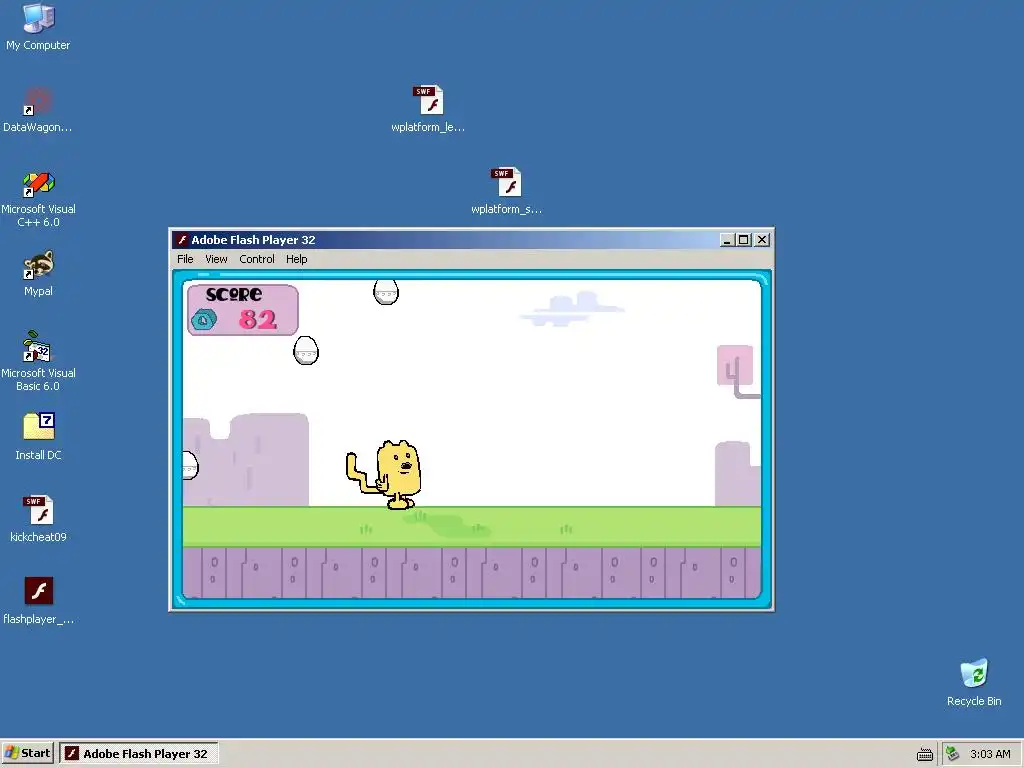This screenshot has height=768, width=1024.
Task: Click Adobe Flash Player 32 taskbar button
Action: pyautogui.click(x=138, y=754)
